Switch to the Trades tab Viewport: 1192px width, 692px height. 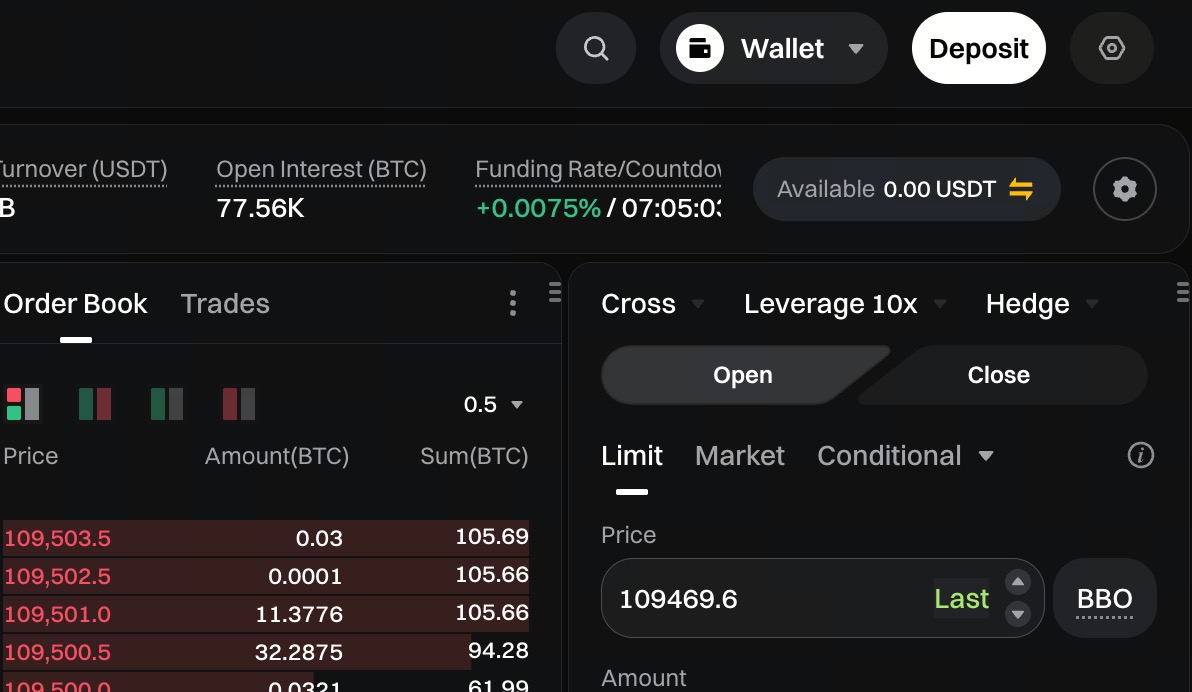[225, 304]
